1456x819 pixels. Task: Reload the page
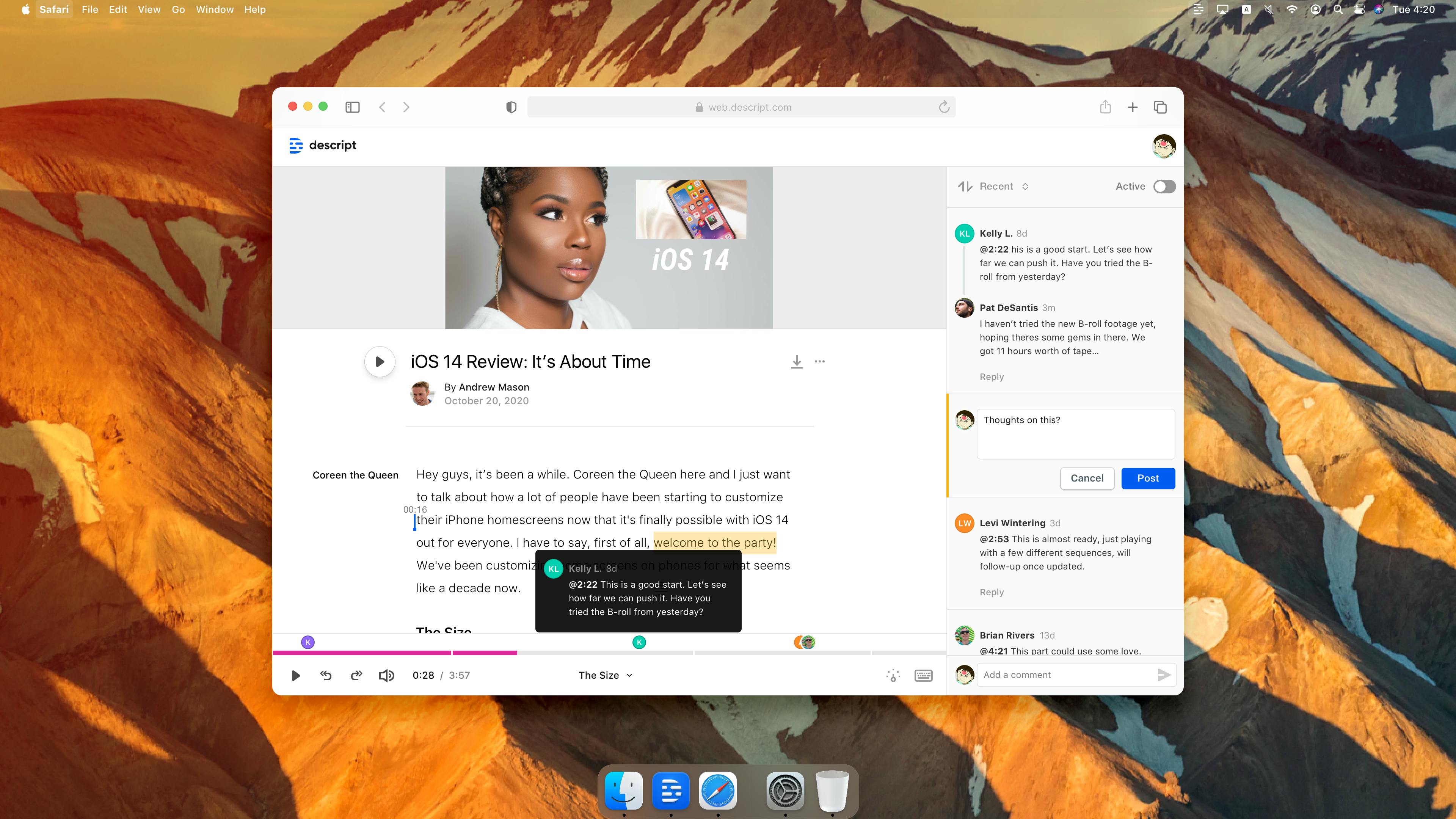pos(944,107)
